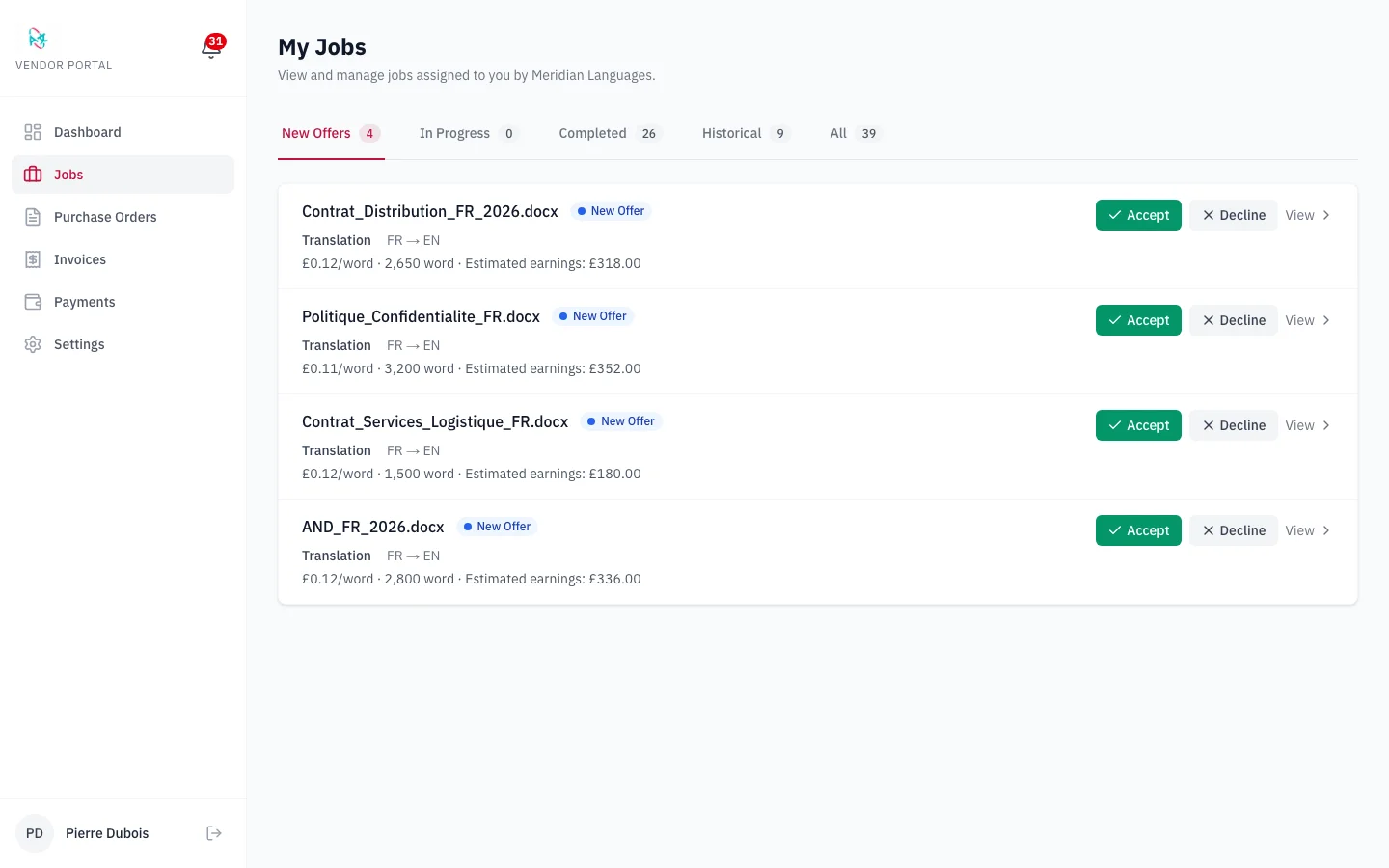Click the Dashboard grid icon
The width and height of the screenshot is (1389, 868).
coord(33,132)
